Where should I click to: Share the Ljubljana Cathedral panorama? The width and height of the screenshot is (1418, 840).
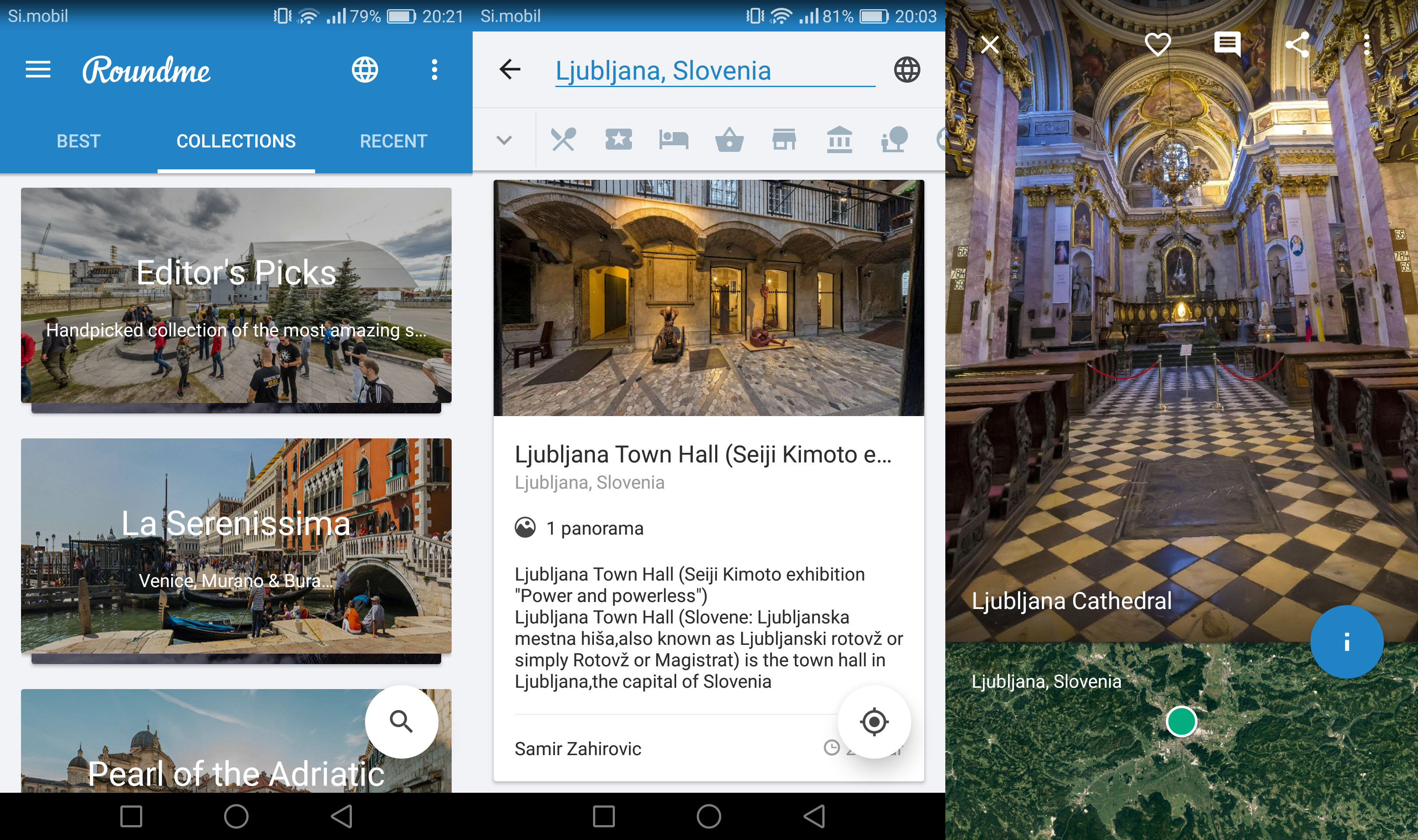tap(1297, 44)
